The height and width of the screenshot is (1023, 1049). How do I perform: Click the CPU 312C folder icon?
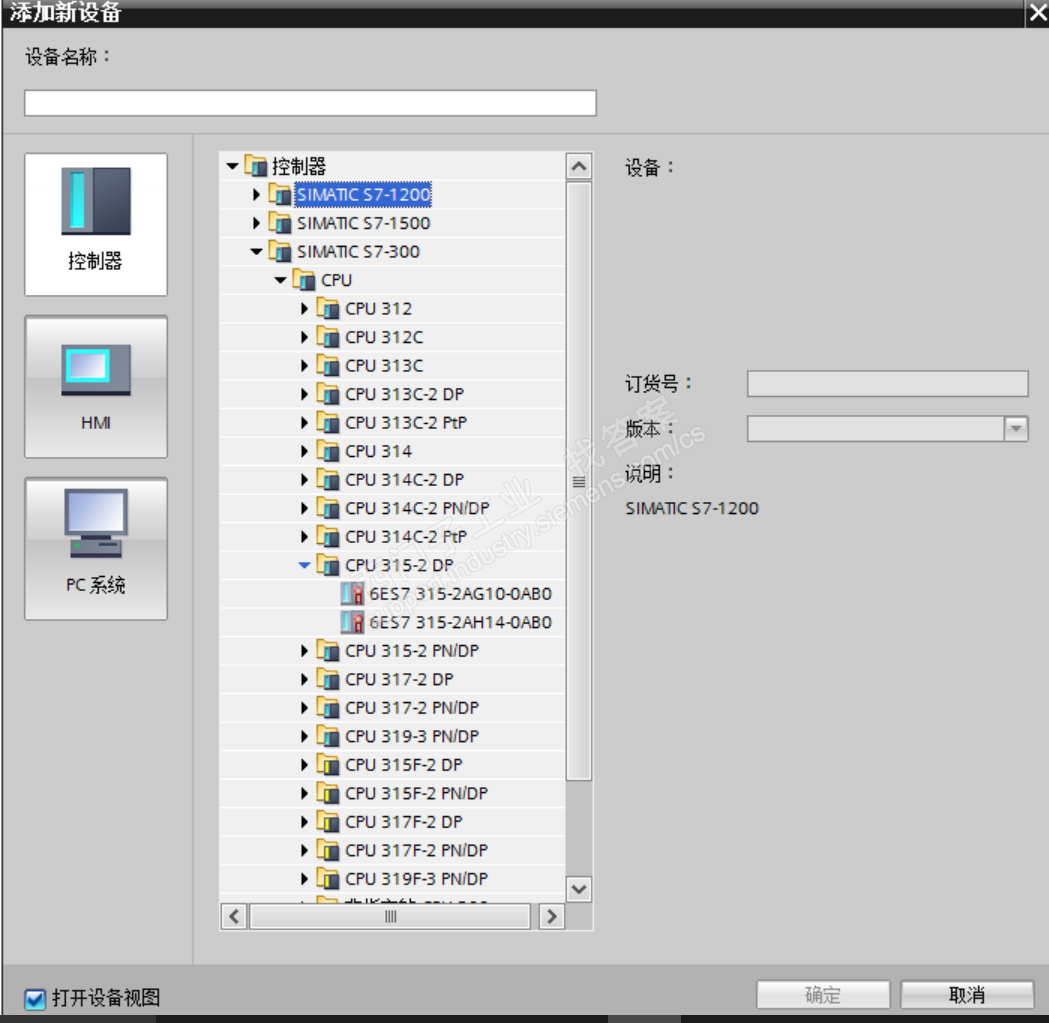point(328,337)
